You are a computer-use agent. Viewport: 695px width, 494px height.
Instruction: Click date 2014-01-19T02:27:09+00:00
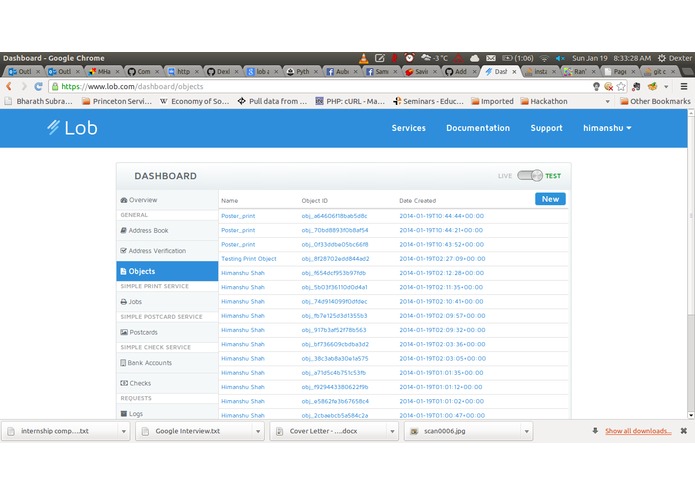442,259
